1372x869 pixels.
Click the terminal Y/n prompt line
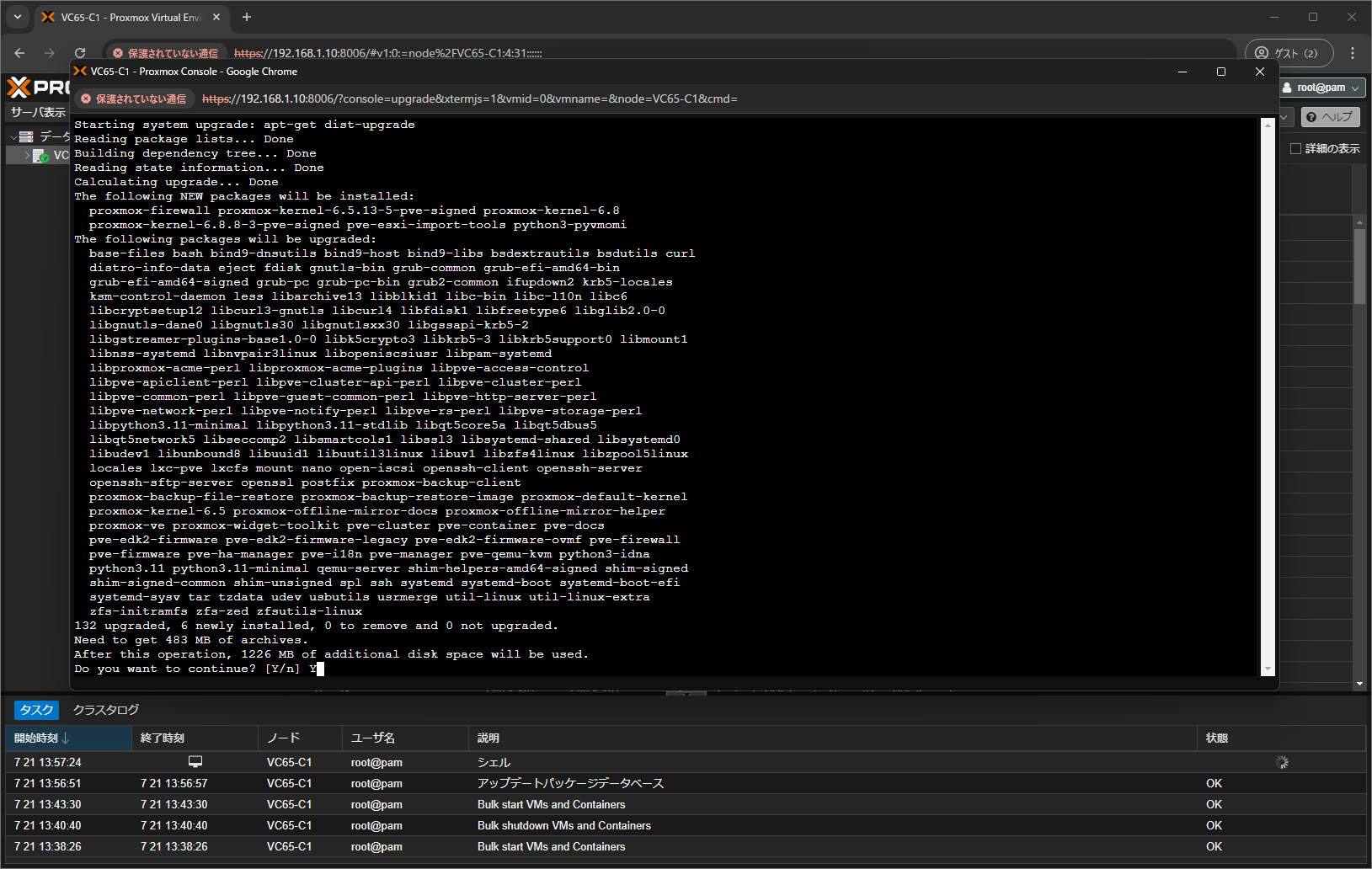200,669
